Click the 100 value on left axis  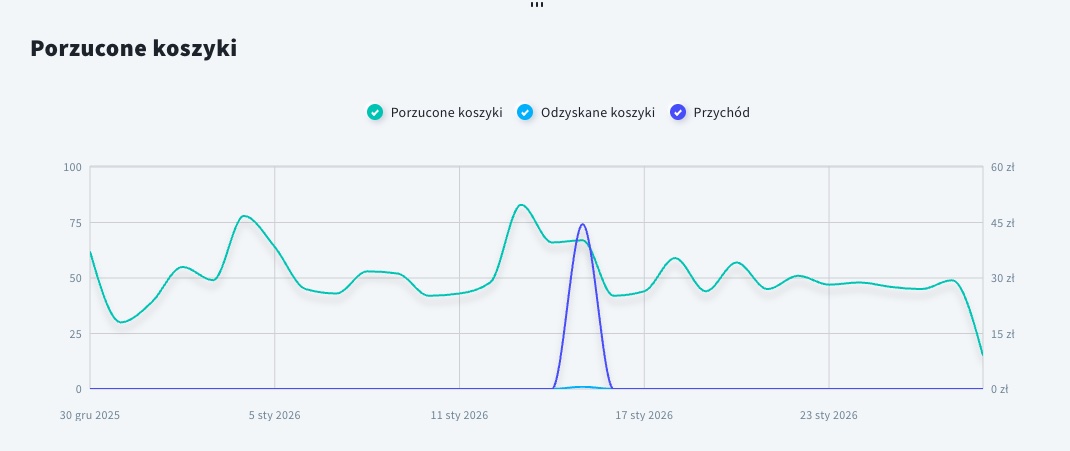pyautogui.click(x=71, y=167)
